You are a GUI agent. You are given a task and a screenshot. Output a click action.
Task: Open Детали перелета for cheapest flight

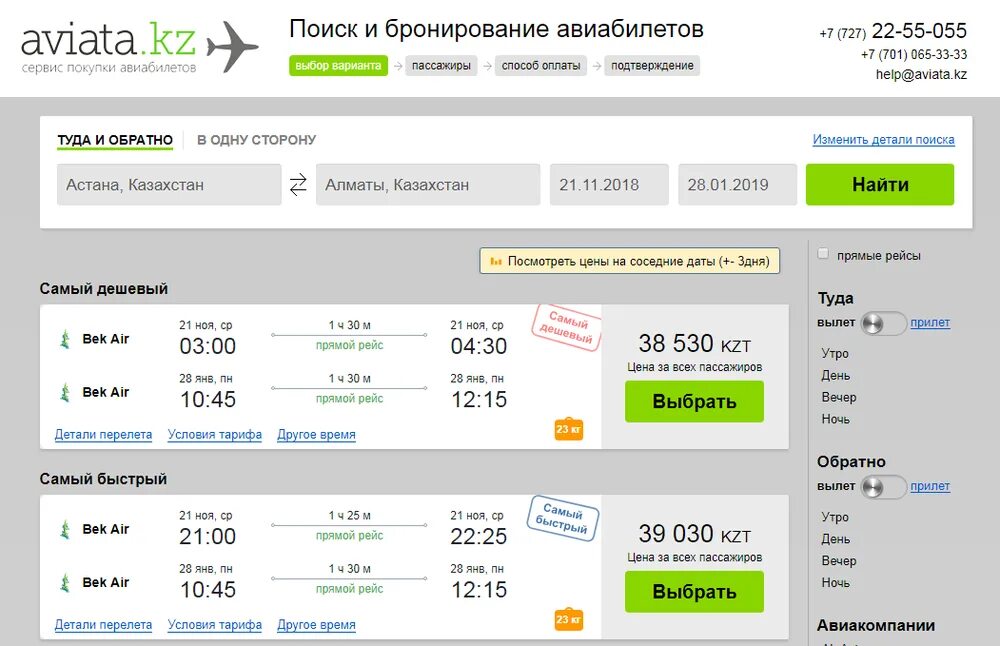click(x=103, y=434)
